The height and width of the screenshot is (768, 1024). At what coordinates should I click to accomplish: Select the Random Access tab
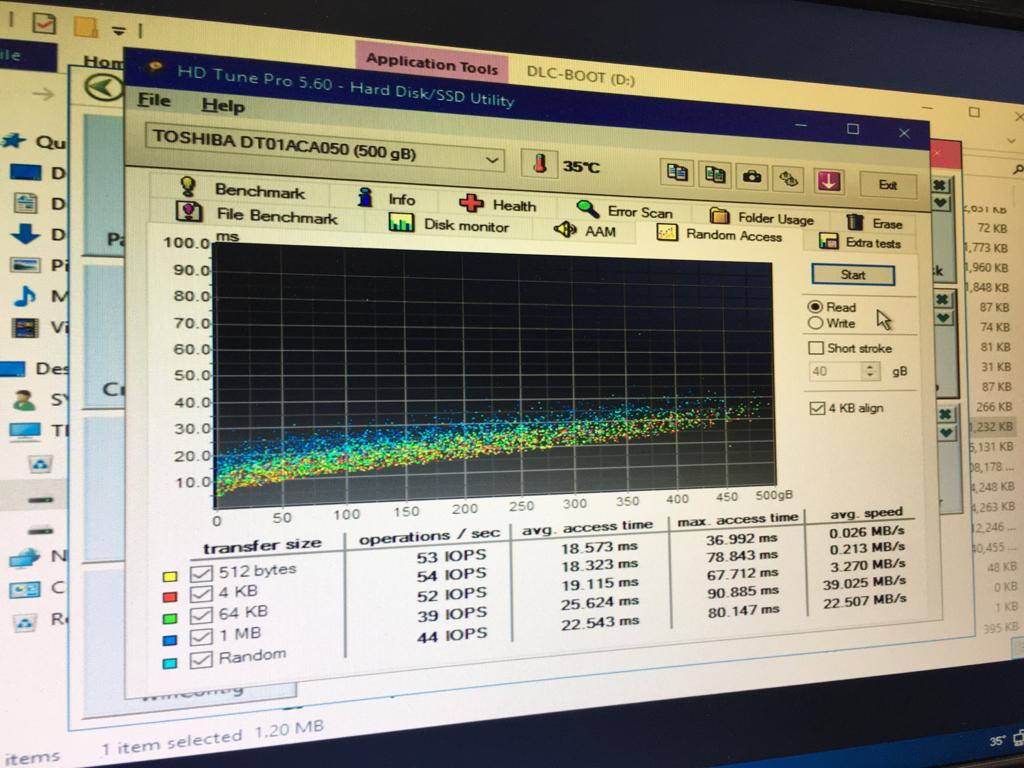click(x=720, y=234)
